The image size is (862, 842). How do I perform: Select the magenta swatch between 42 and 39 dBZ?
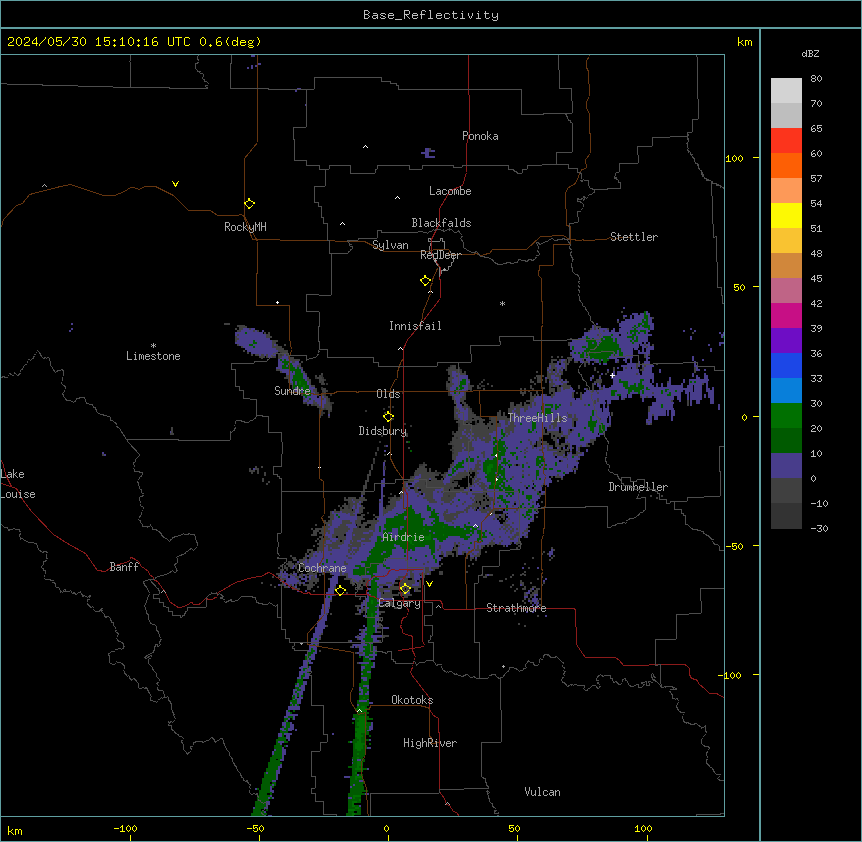pyautogui.click(x=786, y=315)
